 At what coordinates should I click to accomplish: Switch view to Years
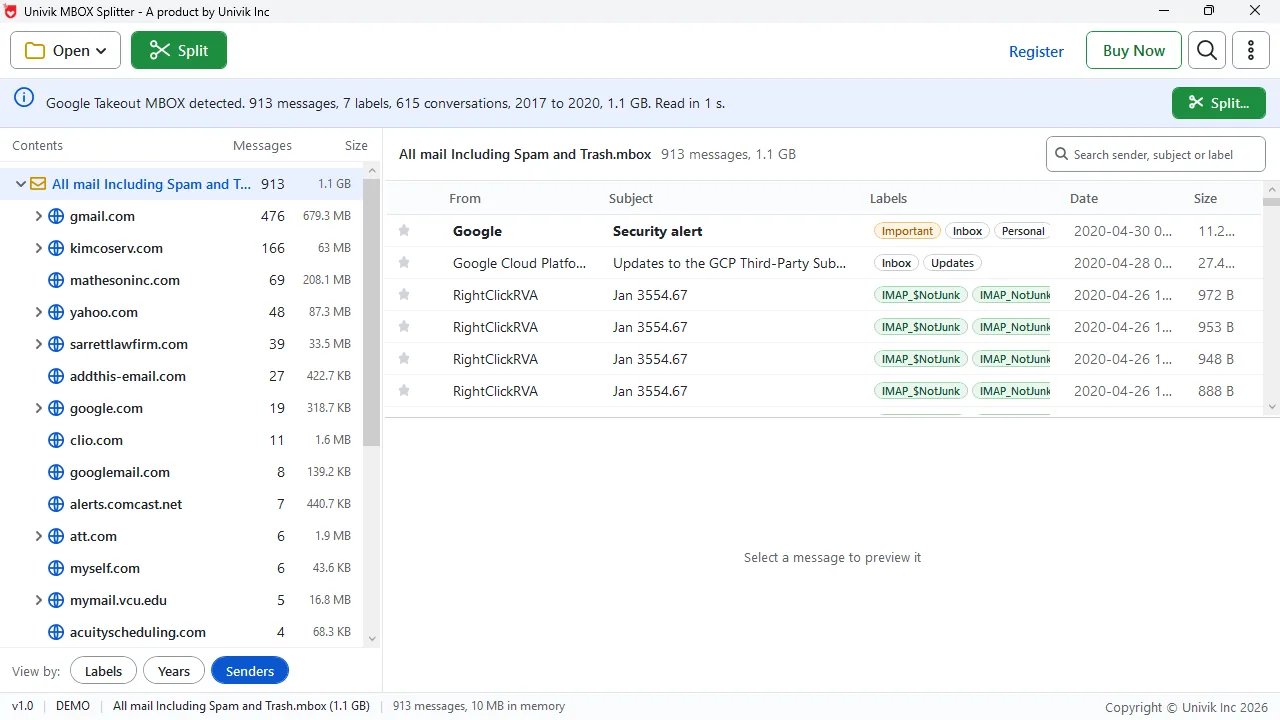pyautogui.click(x=174, y=671)
